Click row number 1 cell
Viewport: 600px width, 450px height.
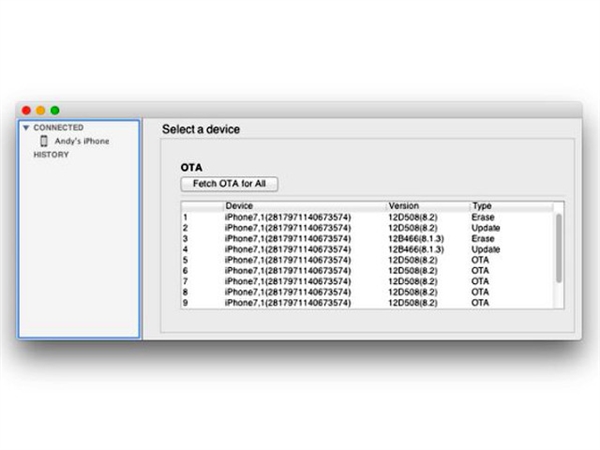pos(185,217)
